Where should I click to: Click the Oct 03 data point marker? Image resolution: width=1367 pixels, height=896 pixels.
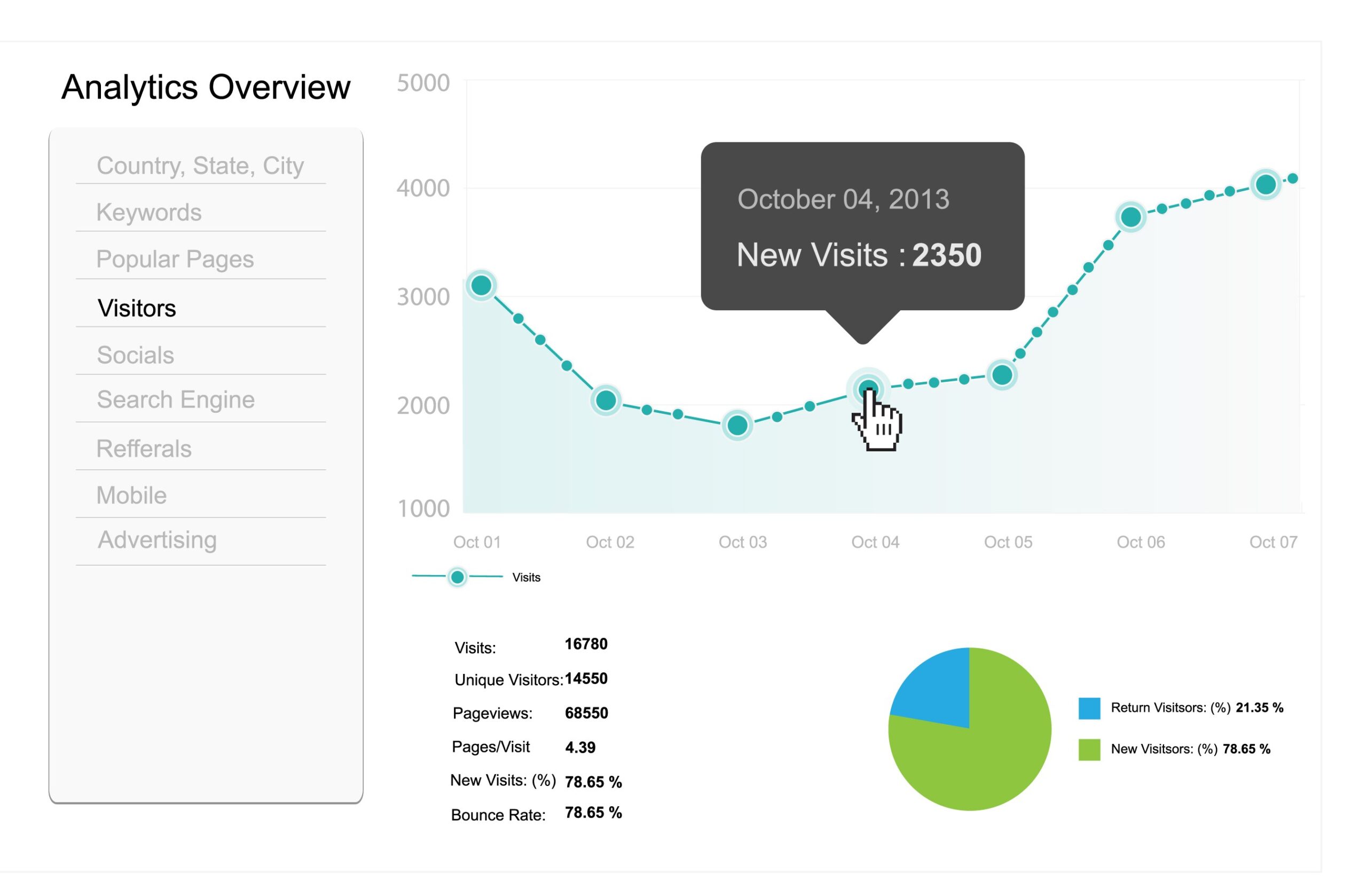click(738, 425)
